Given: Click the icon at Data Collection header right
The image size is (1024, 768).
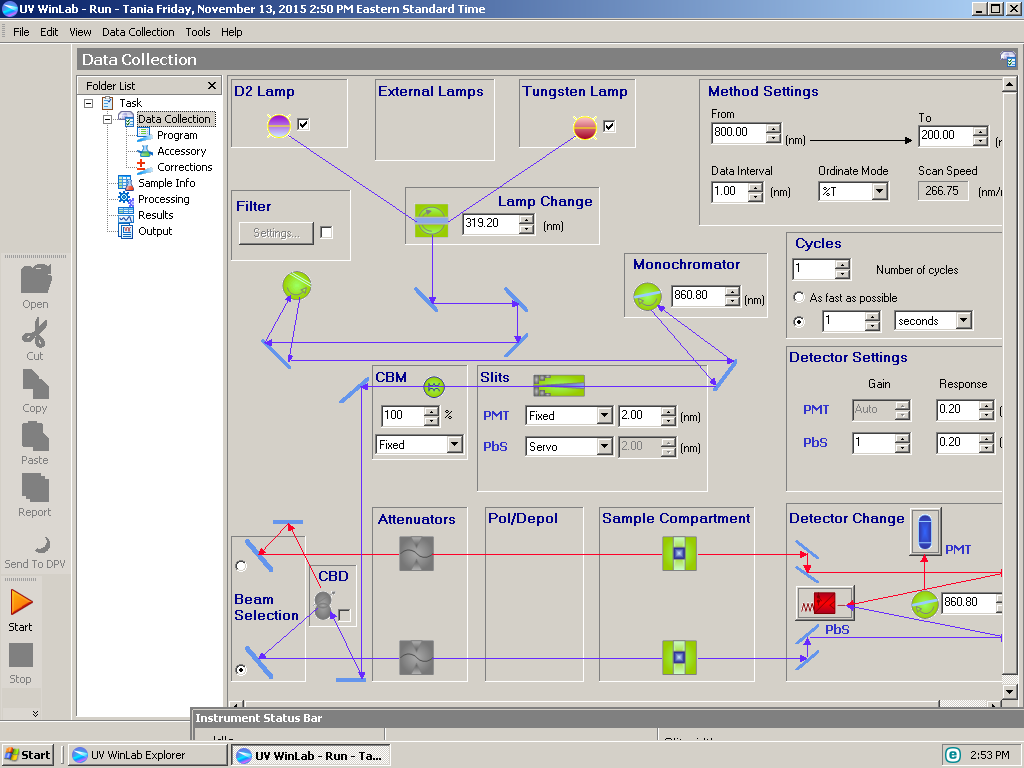Looking at the screenshot, I should click(1008, 59).
